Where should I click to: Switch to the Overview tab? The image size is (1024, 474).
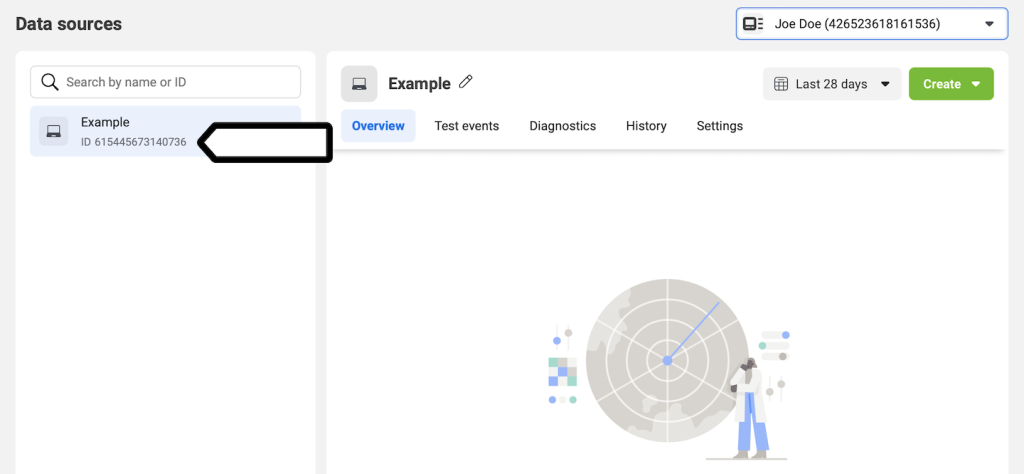pos(378,126)
